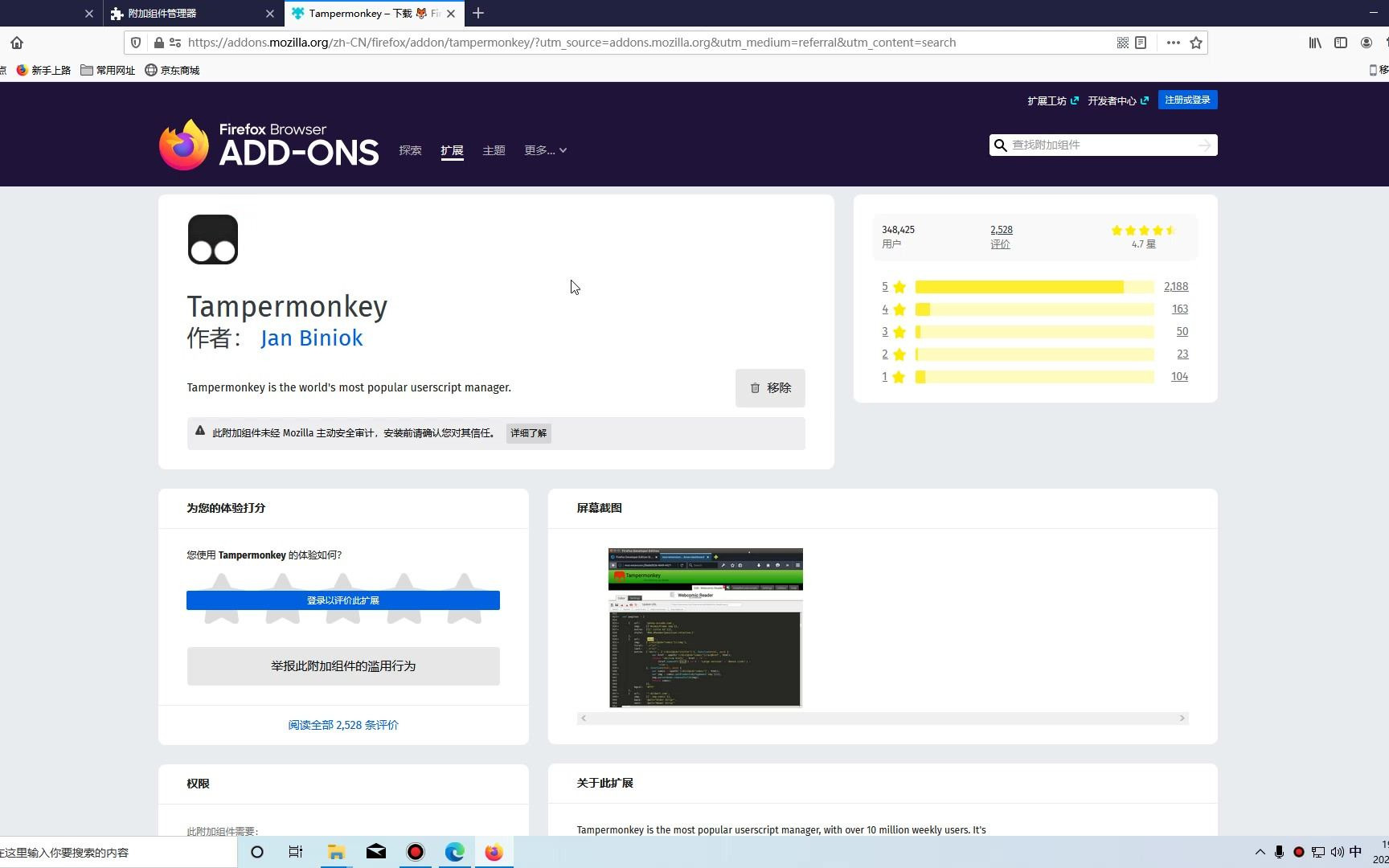Toggle the sidebar icon
This screenshot has width=1389, height=868.
pos(1341,43)
